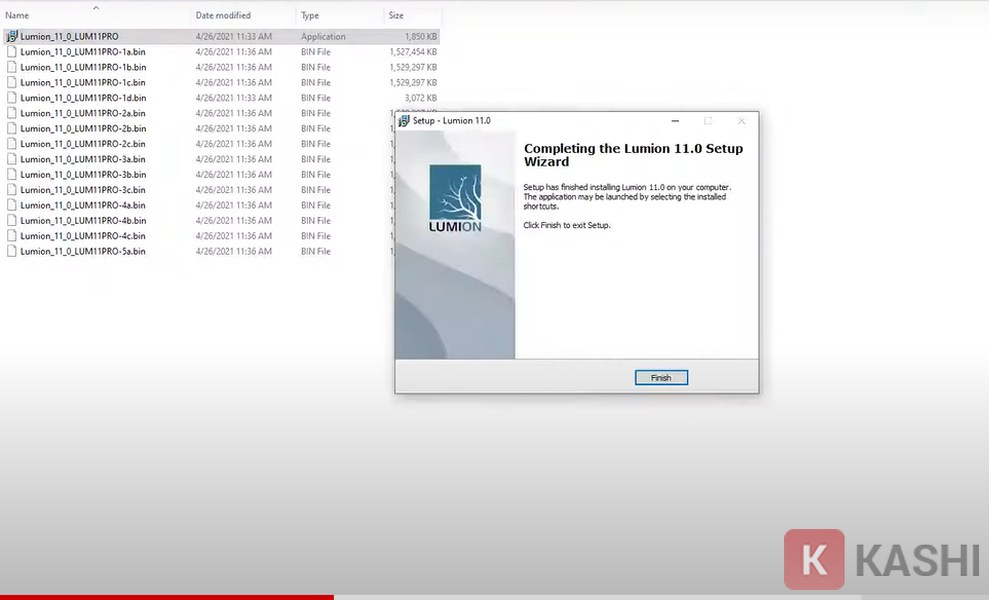The height and width of the screenshot is (600, 989).
Task: Click the Lumion_11_0_LUM11PRO application file icon
Action: pos(12,37)
